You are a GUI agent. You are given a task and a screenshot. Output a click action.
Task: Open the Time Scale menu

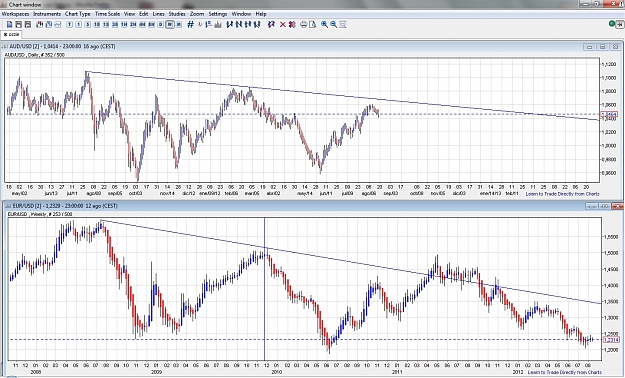coord(107,14)
